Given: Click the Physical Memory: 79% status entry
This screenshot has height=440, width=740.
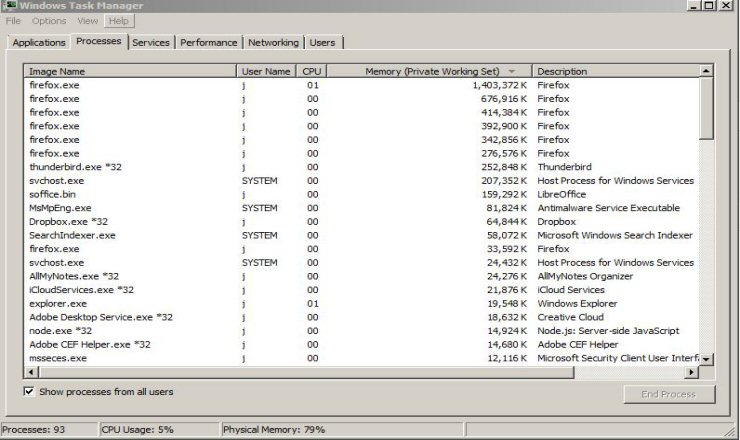Looking at the screenshot, I should (342, 430).
